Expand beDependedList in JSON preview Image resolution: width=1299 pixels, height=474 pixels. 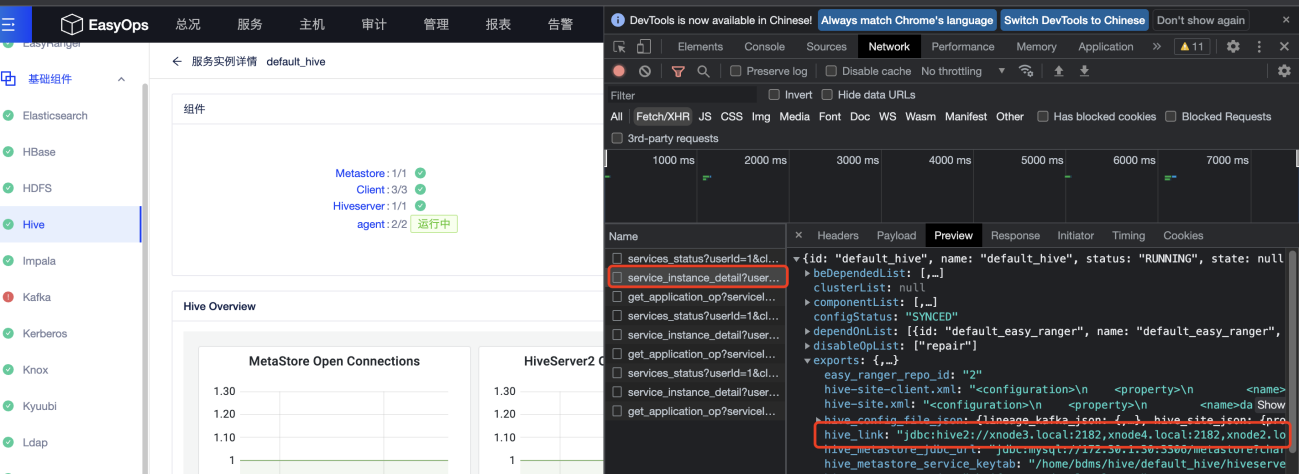(808, 273)
